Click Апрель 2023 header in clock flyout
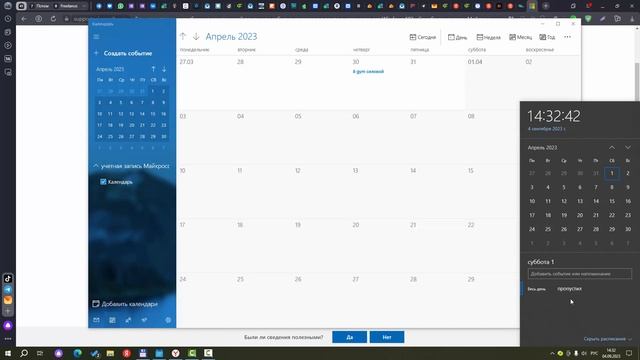Image resolution: width=640 pixels, height=360 pixels. [542, 147]
